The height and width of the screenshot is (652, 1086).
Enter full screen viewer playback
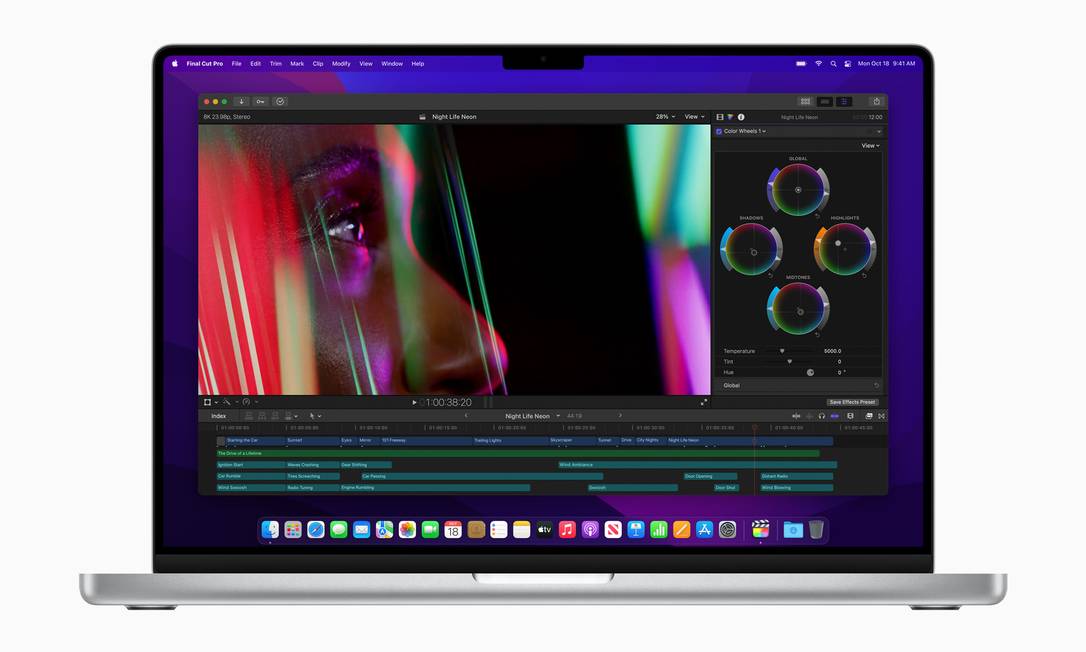(703, 402)
